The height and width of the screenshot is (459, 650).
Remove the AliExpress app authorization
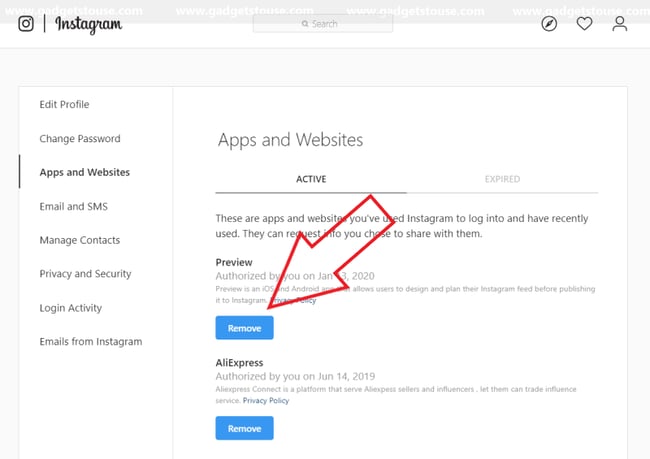coord(244,428)
